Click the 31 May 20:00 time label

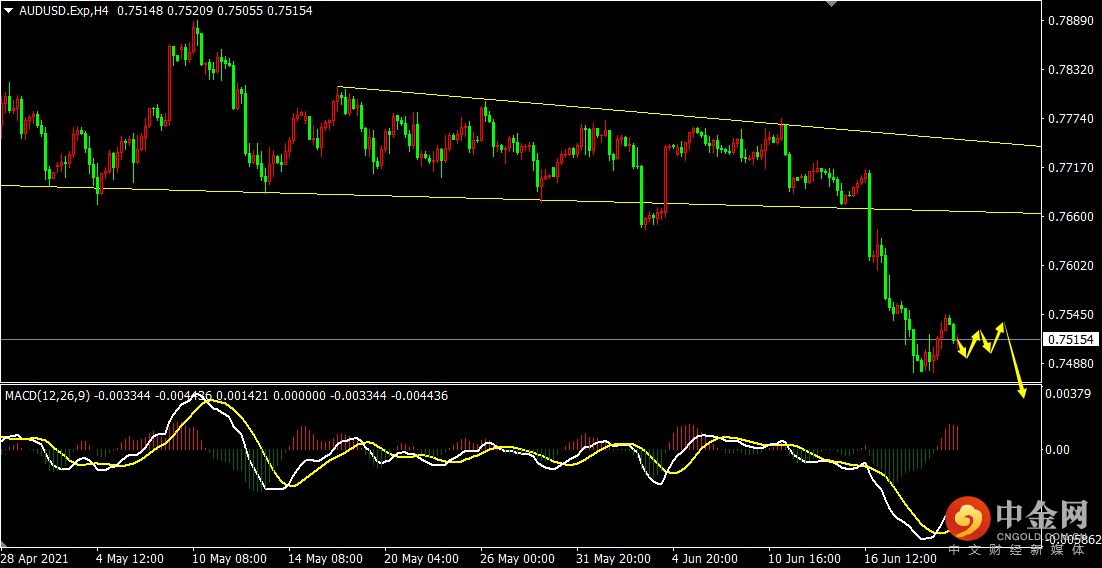[612, 560]
